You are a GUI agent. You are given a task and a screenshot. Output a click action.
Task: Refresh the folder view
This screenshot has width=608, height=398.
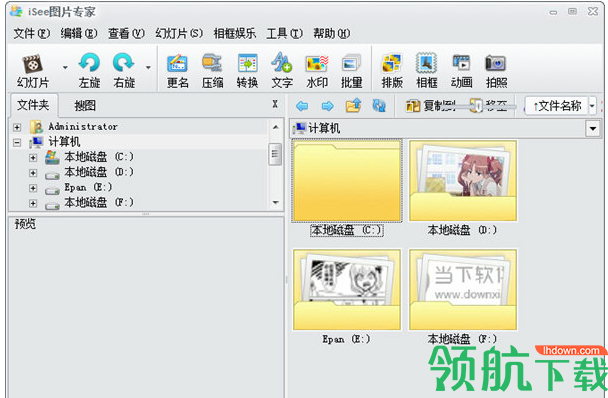point(379,106)
